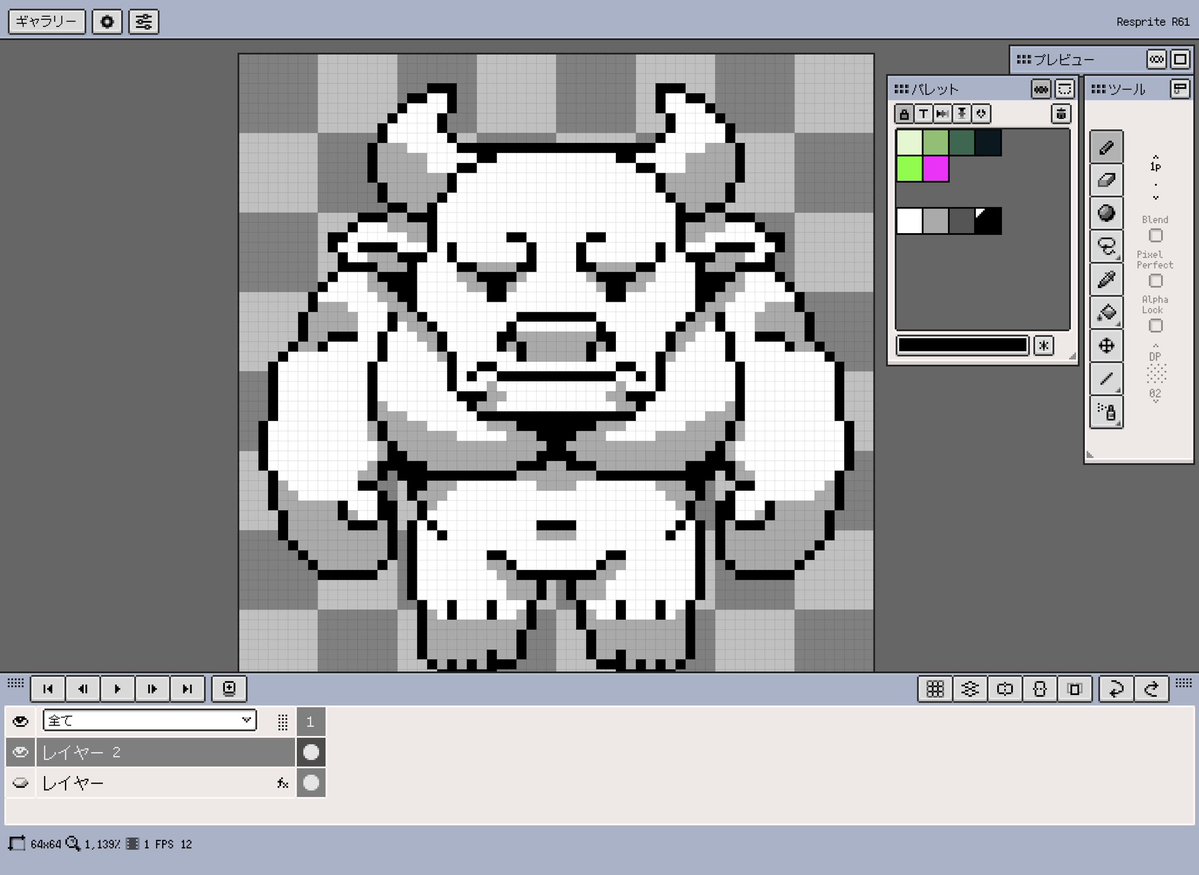
Task: Undo the last action
Action: (1116, 689)
